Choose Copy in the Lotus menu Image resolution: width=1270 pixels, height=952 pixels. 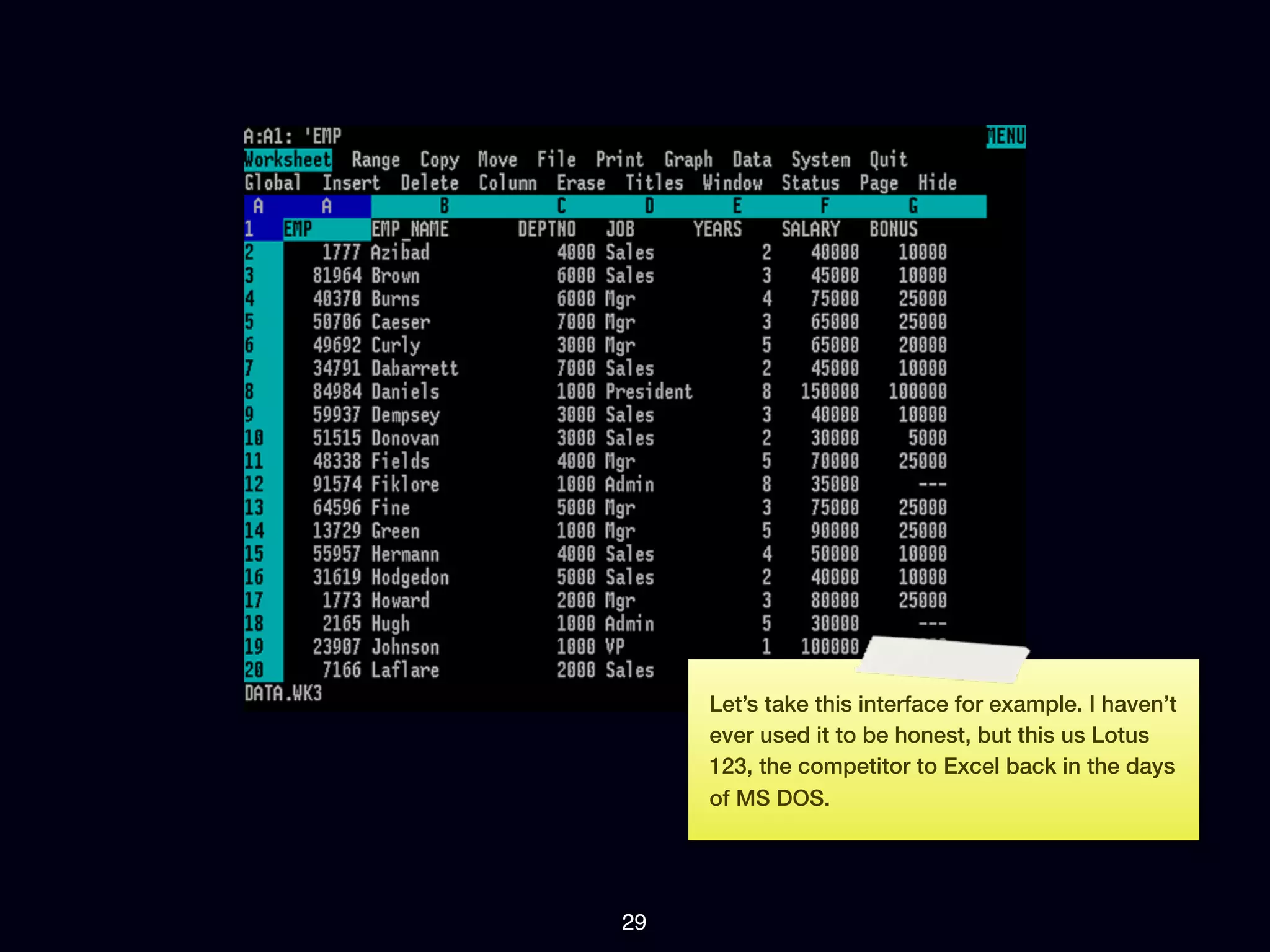point(440,160)
